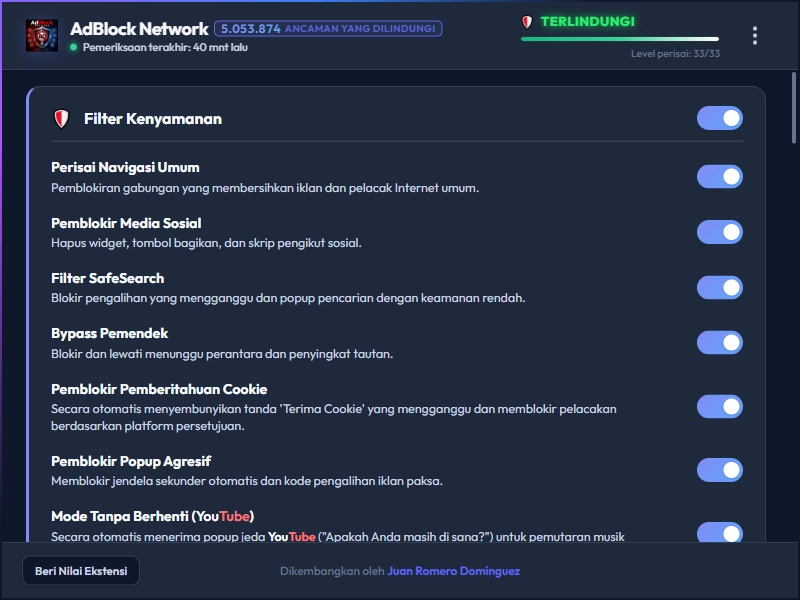Screen dimensions: 800x600
Task: Click the shield icon next to Filter Kenyamanan
Action: [61, 119]
